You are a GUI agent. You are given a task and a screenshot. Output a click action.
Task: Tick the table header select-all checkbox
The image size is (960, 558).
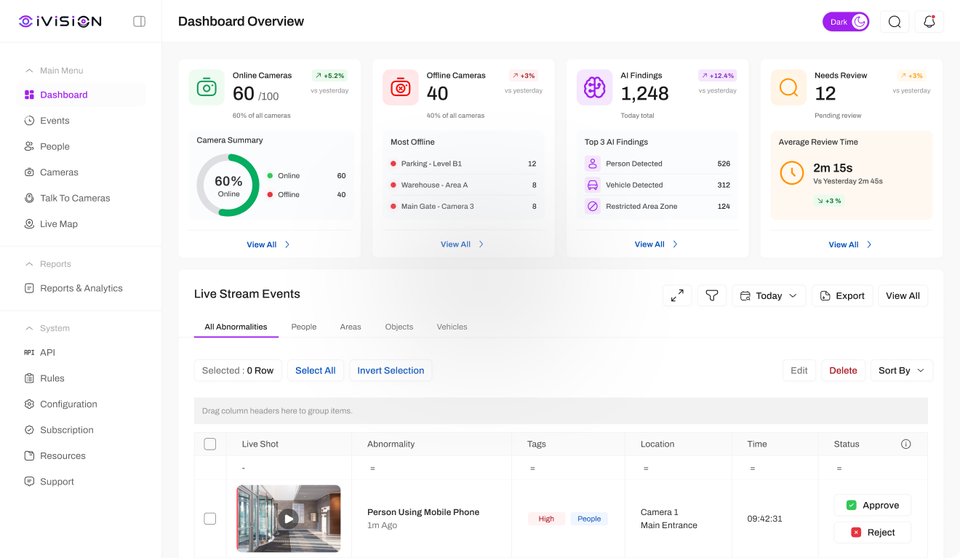coord(210,444)
